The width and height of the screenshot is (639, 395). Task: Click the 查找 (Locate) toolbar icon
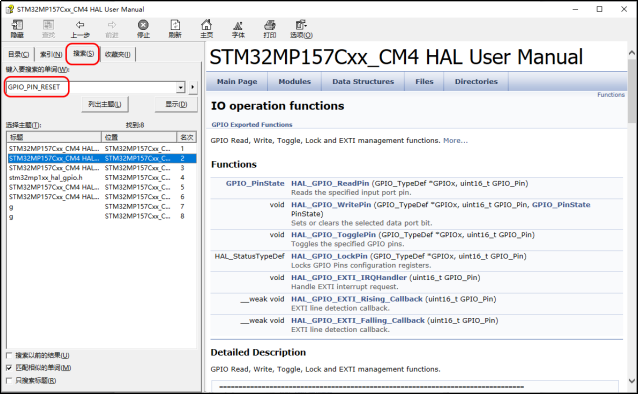[x=48, y=29]
